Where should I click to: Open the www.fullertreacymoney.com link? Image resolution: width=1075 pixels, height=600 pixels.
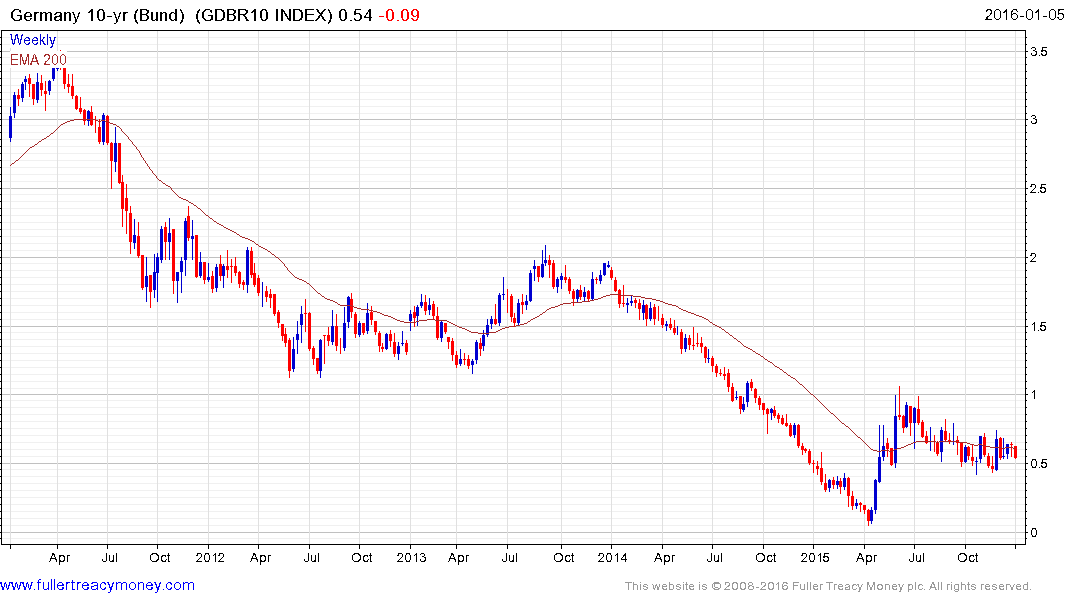point(97,585)
